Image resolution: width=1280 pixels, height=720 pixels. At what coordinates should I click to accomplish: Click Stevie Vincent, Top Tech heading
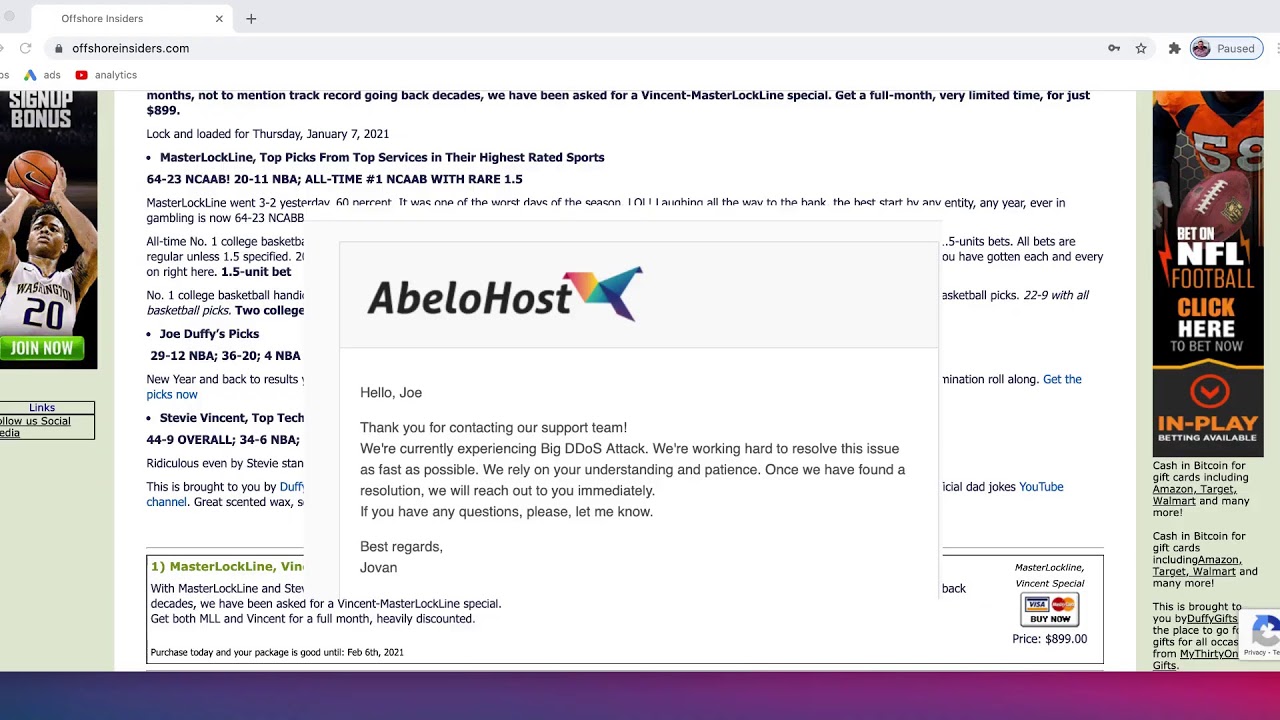point(232,417)
